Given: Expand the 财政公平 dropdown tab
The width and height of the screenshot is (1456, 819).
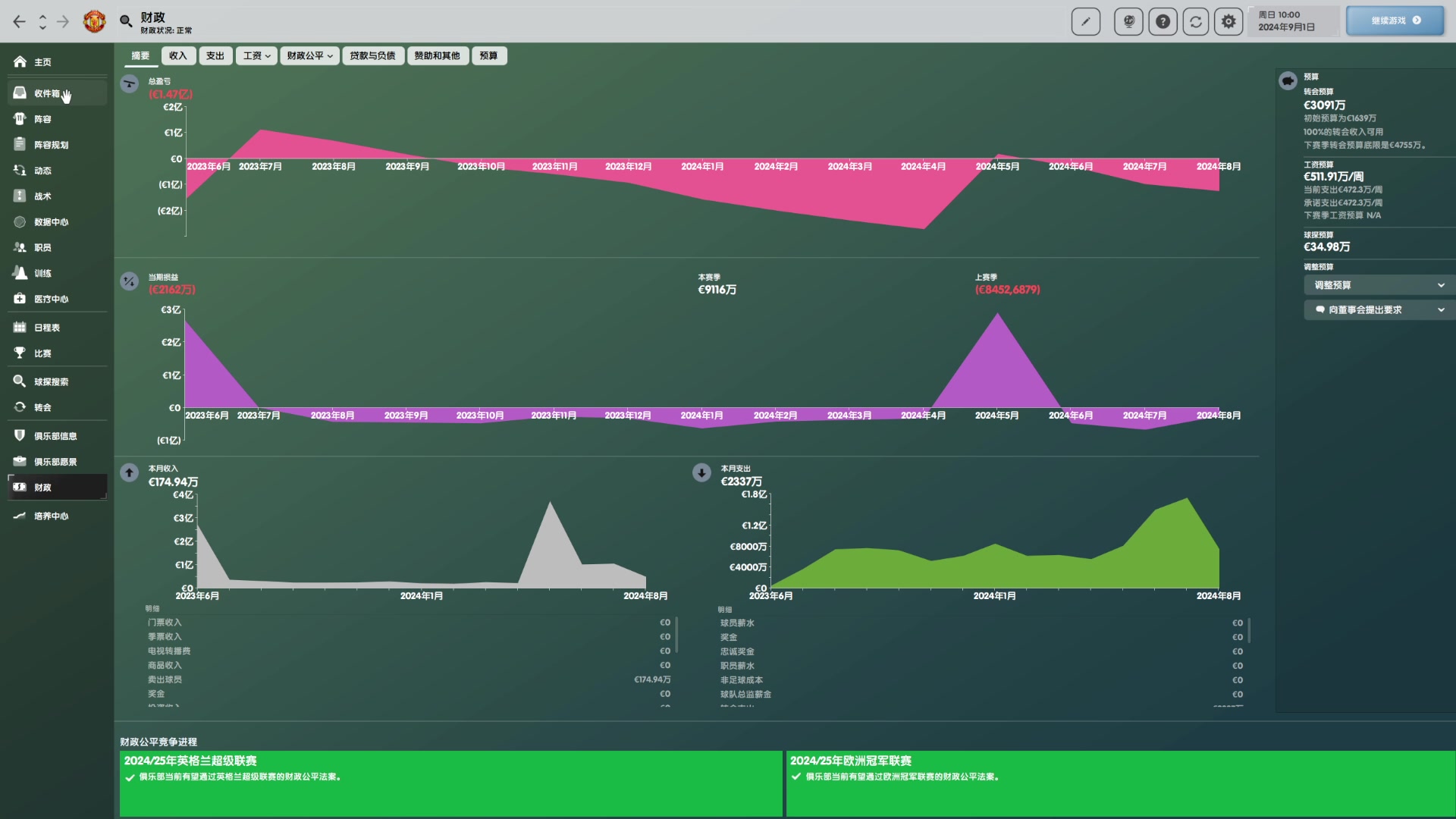Looking at the screenshot, I should tap(309, 55).
